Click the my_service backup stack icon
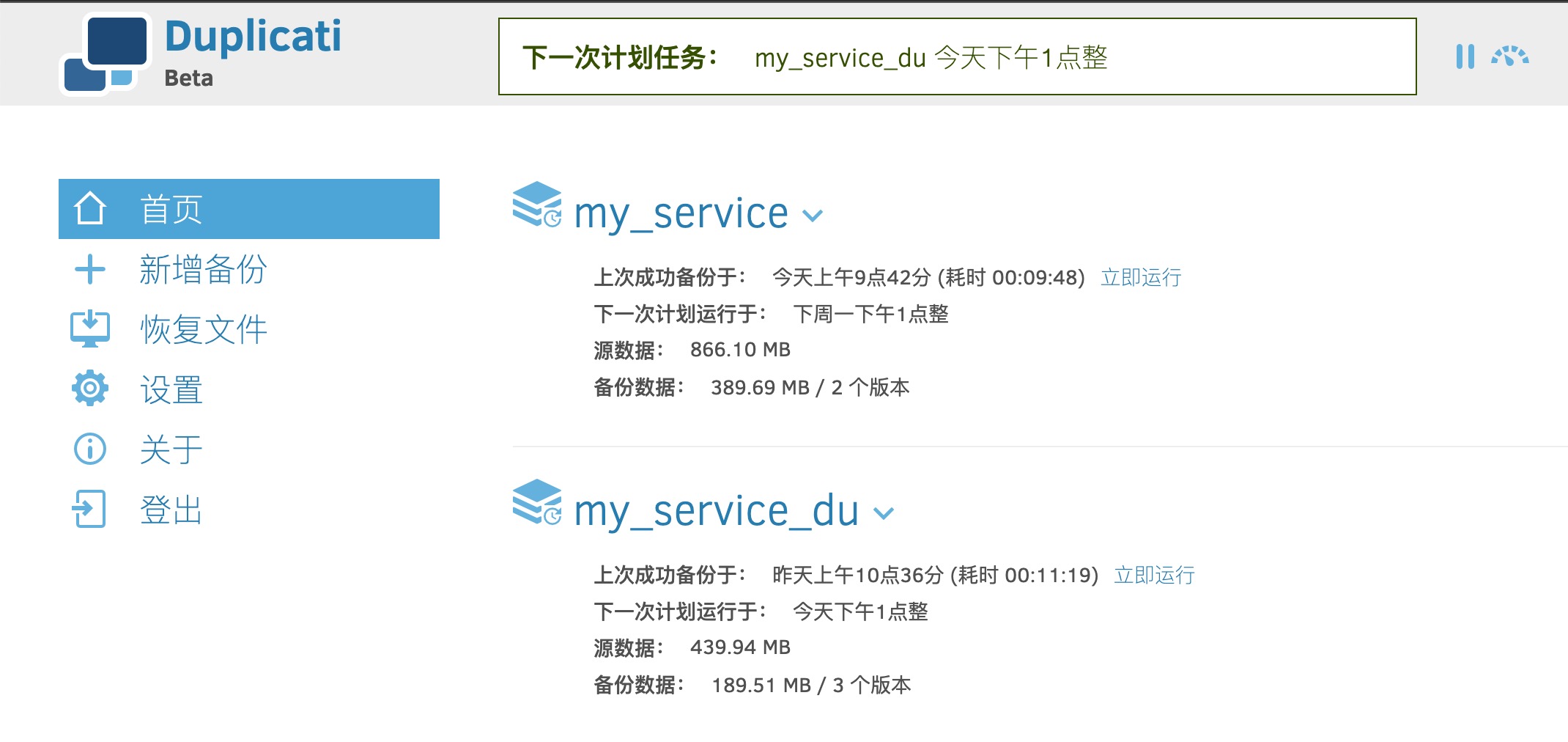This screenshot has height=742, width=1568. [537, 205]
